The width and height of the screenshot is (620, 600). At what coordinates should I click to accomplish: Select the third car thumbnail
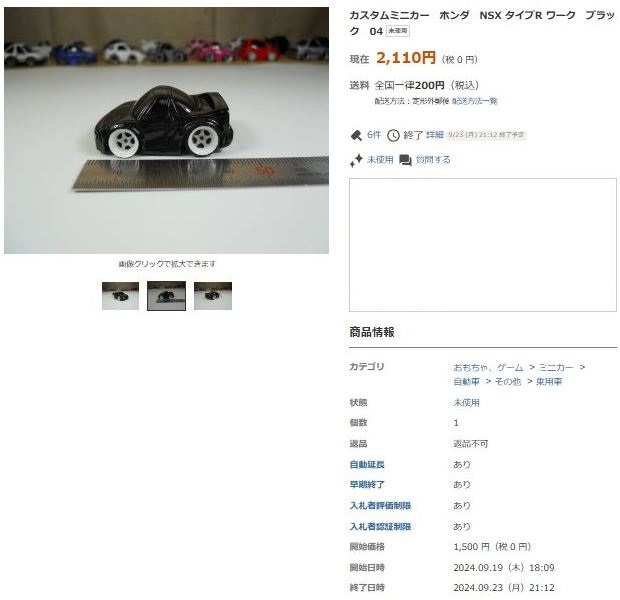(213, 296)
